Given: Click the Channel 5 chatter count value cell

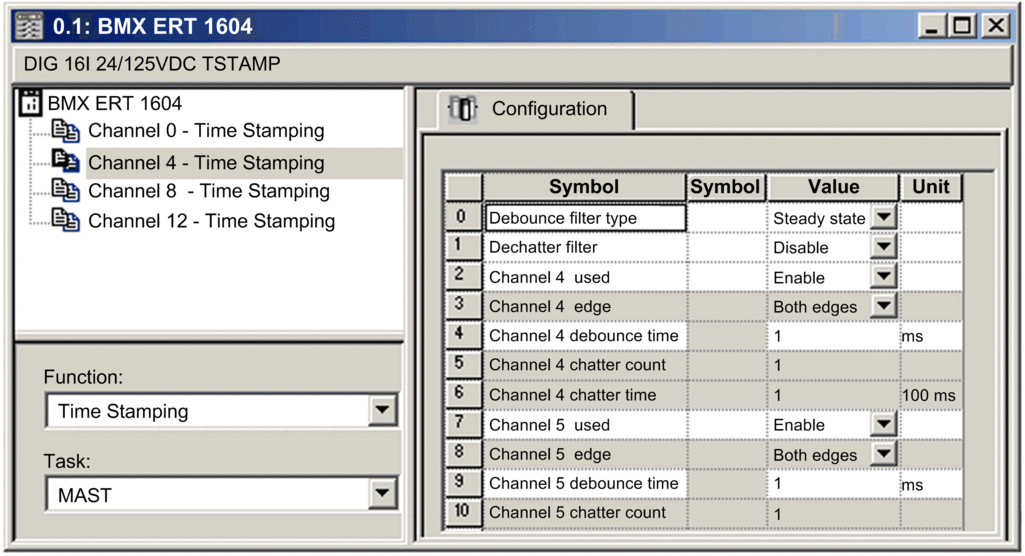Looking at the screenshot, I should pos(833,513).
